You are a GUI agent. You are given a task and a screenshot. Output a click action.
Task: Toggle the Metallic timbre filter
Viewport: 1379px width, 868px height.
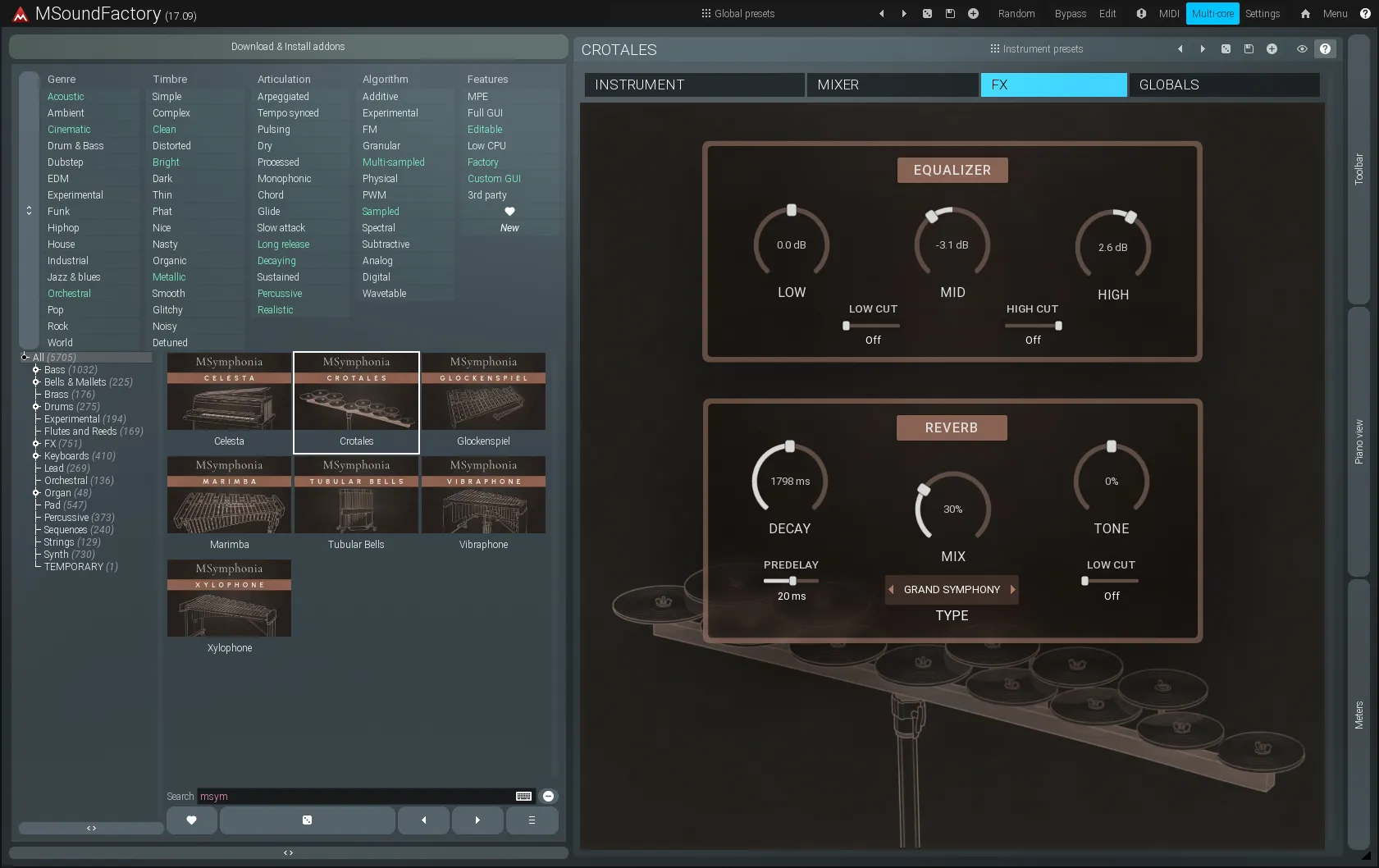169,277
